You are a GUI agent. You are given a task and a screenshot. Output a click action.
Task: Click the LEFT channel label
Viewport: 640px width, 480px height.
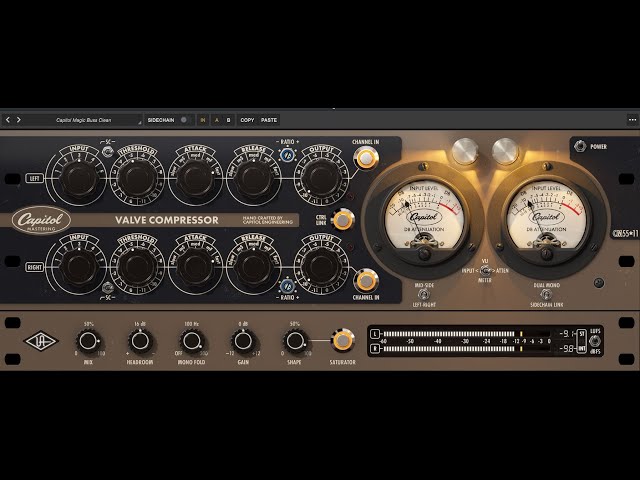[x=35, y=178]
